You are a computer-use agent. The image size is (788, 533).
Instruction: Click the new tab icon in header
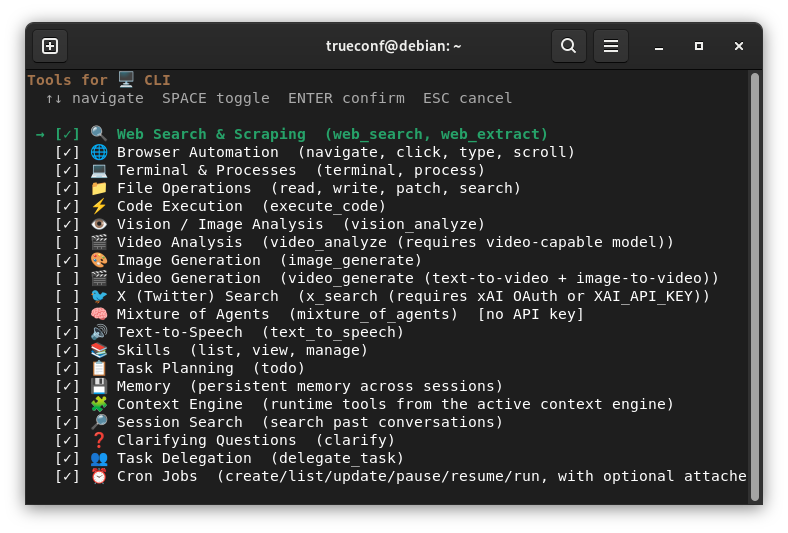[x=50, y=46]
